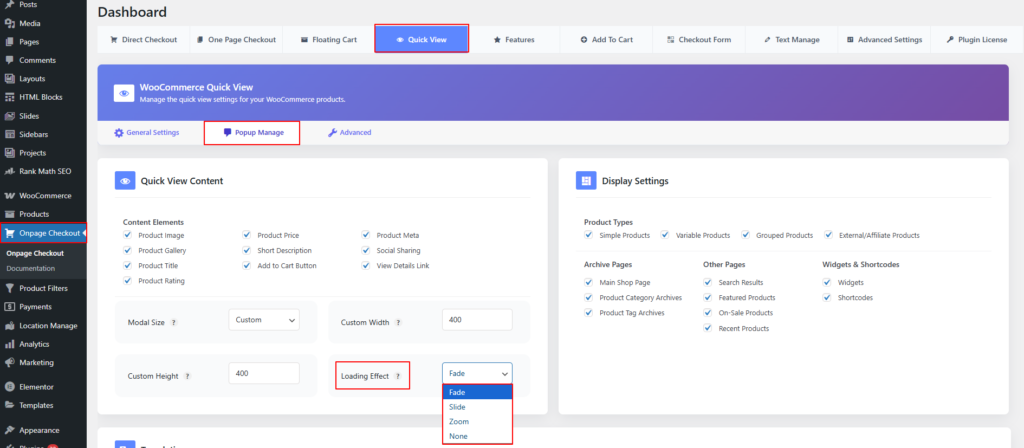Click the help icon beside Custom Width
The height and width of the screenshot is (448, 1024).
coord(398,322)
